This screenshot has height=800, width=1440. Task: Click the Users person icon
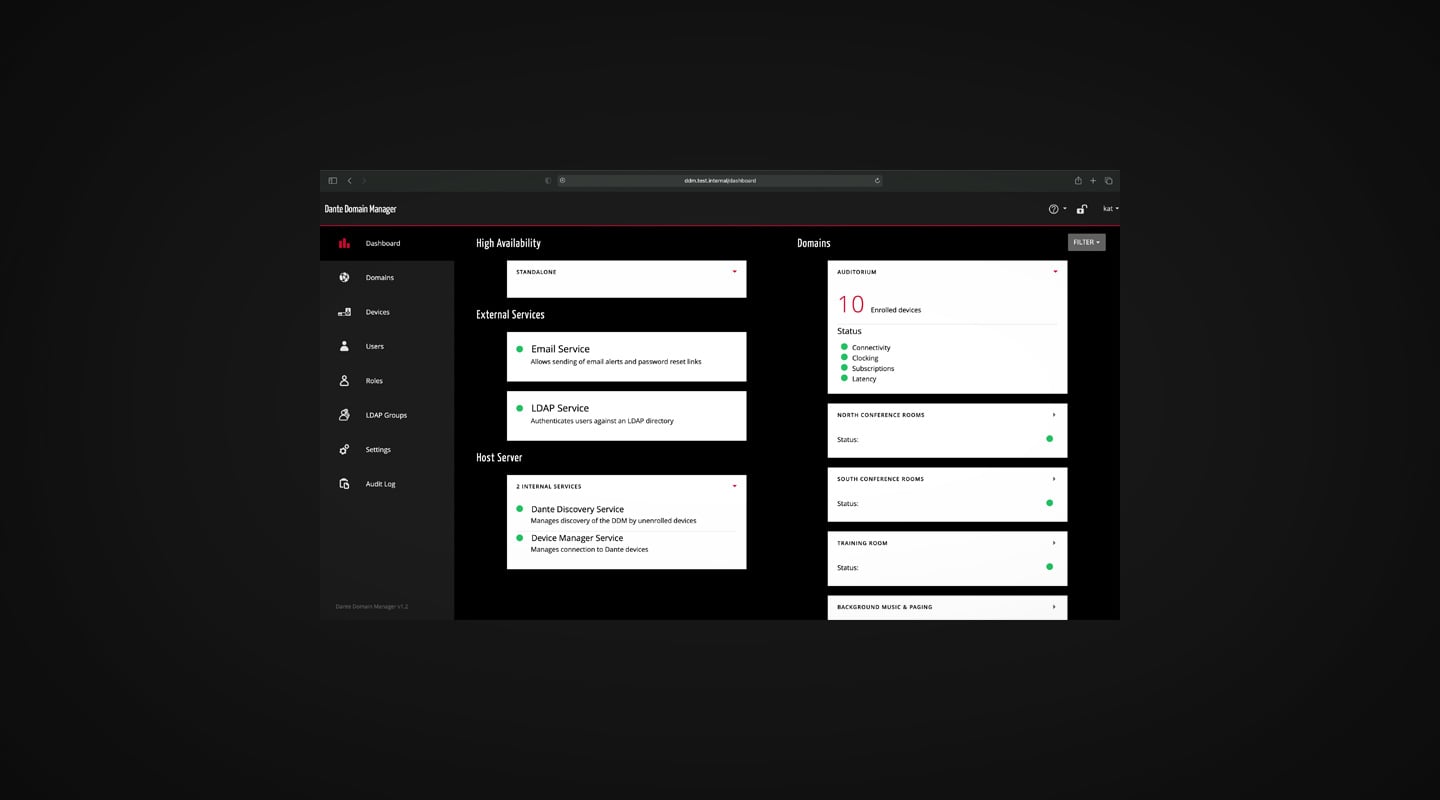pos(344,346)
